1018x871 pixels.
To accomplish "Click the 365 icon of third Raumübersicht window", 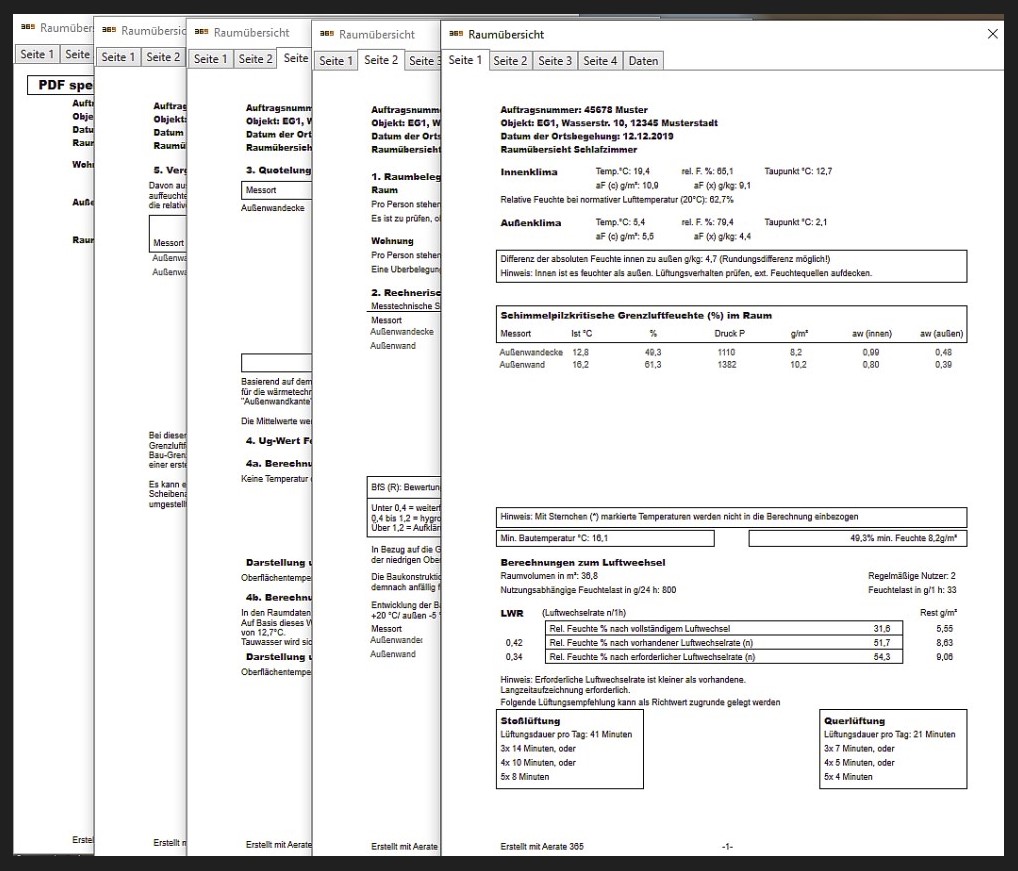I will pos(201,32).
